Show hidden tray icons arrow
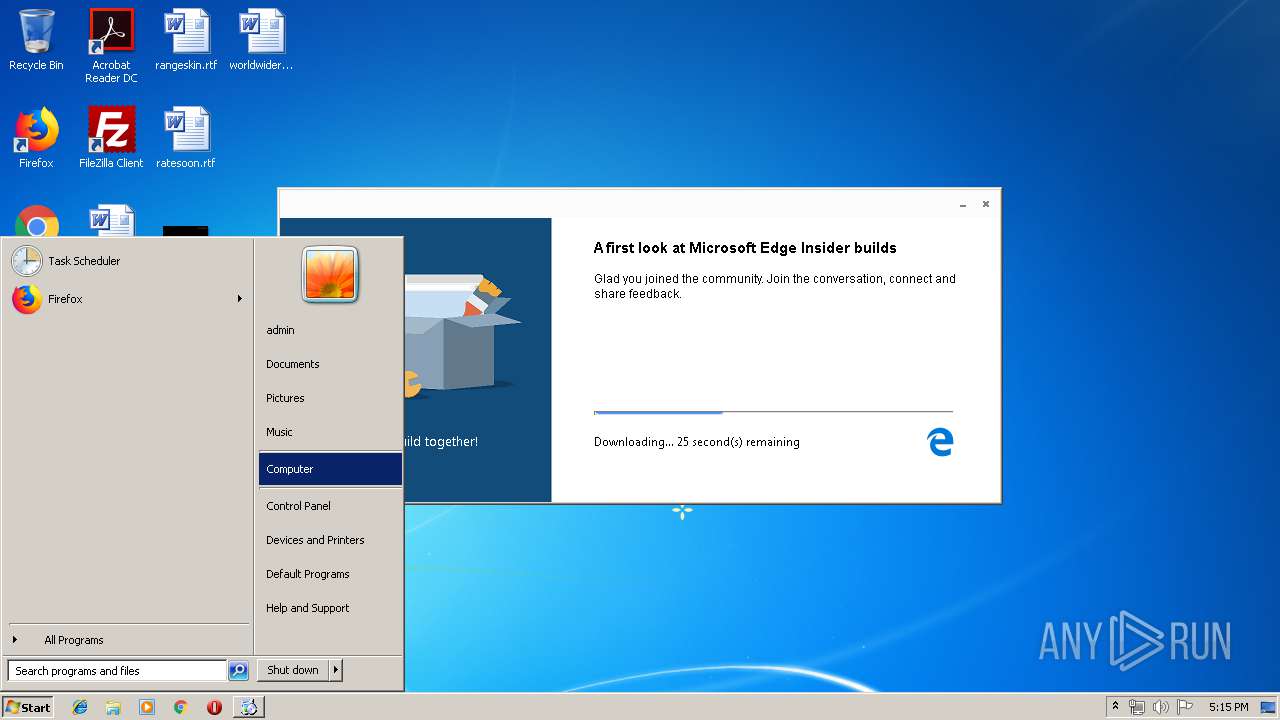This screenshot has width=1280, height=720. (1115, 707)
